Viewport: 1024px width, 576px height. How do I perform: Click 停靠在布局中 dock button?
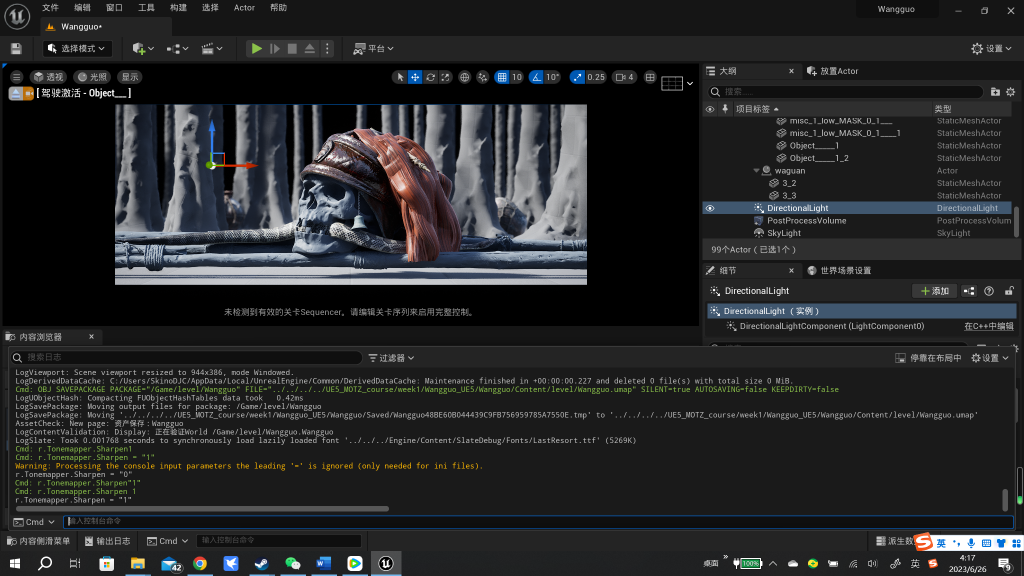928,358
